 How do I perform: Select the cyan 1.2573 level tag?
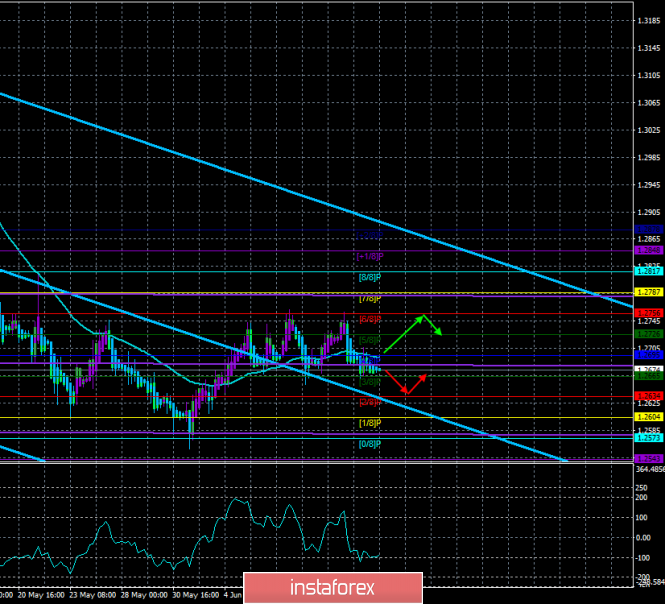[649, 438]
